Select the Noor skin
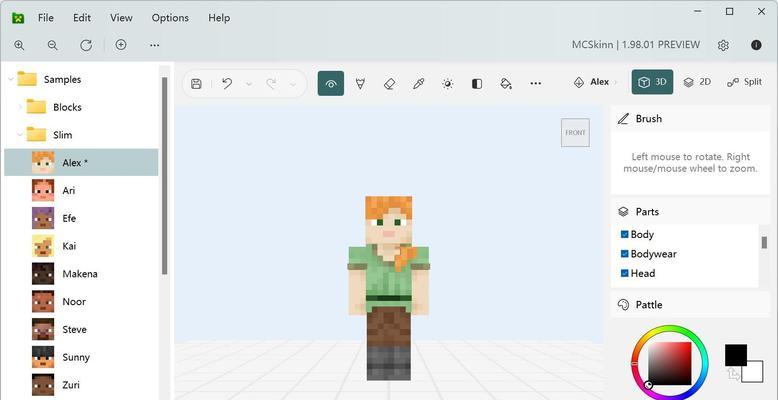 tap(81, 301)
